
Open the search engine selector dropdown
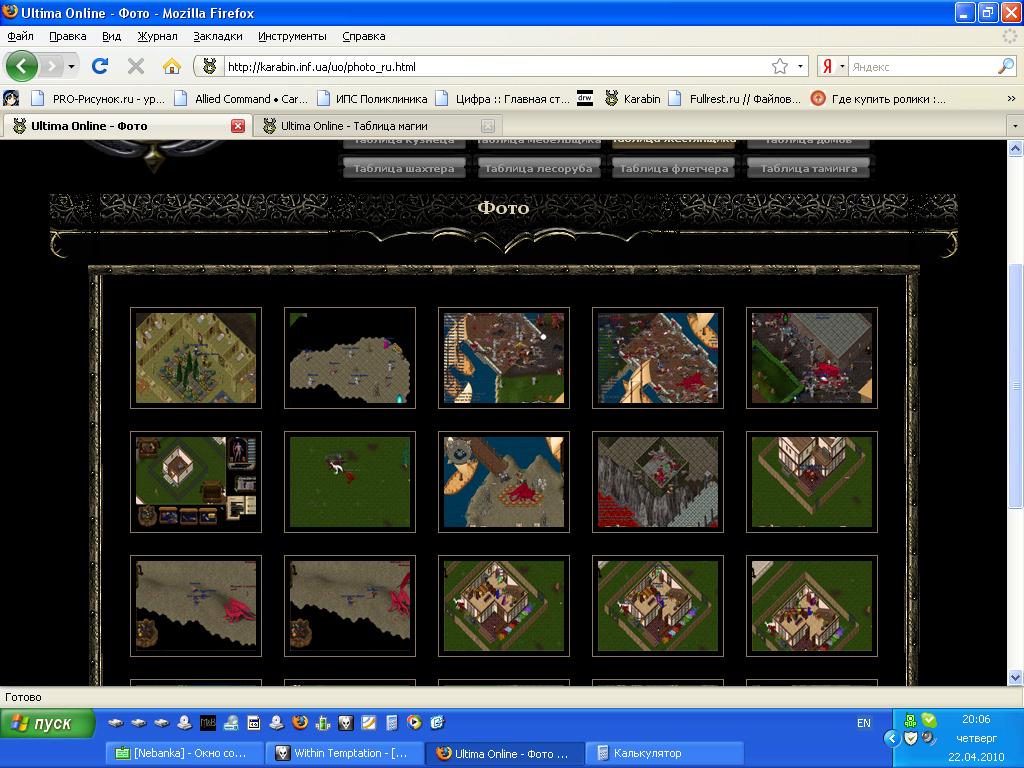tap(842, 67)
